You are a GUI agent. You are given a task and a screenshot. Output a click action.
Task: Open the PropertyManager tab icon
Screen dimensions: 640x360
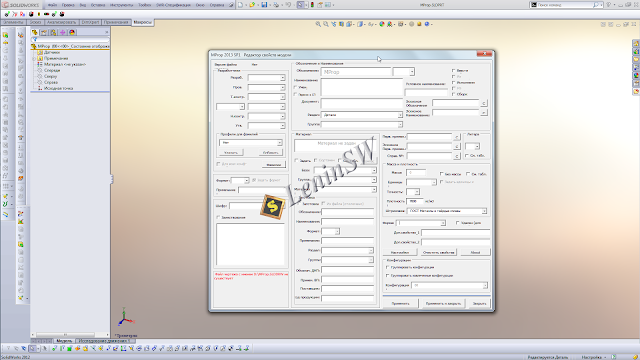[x=44, y=32]
